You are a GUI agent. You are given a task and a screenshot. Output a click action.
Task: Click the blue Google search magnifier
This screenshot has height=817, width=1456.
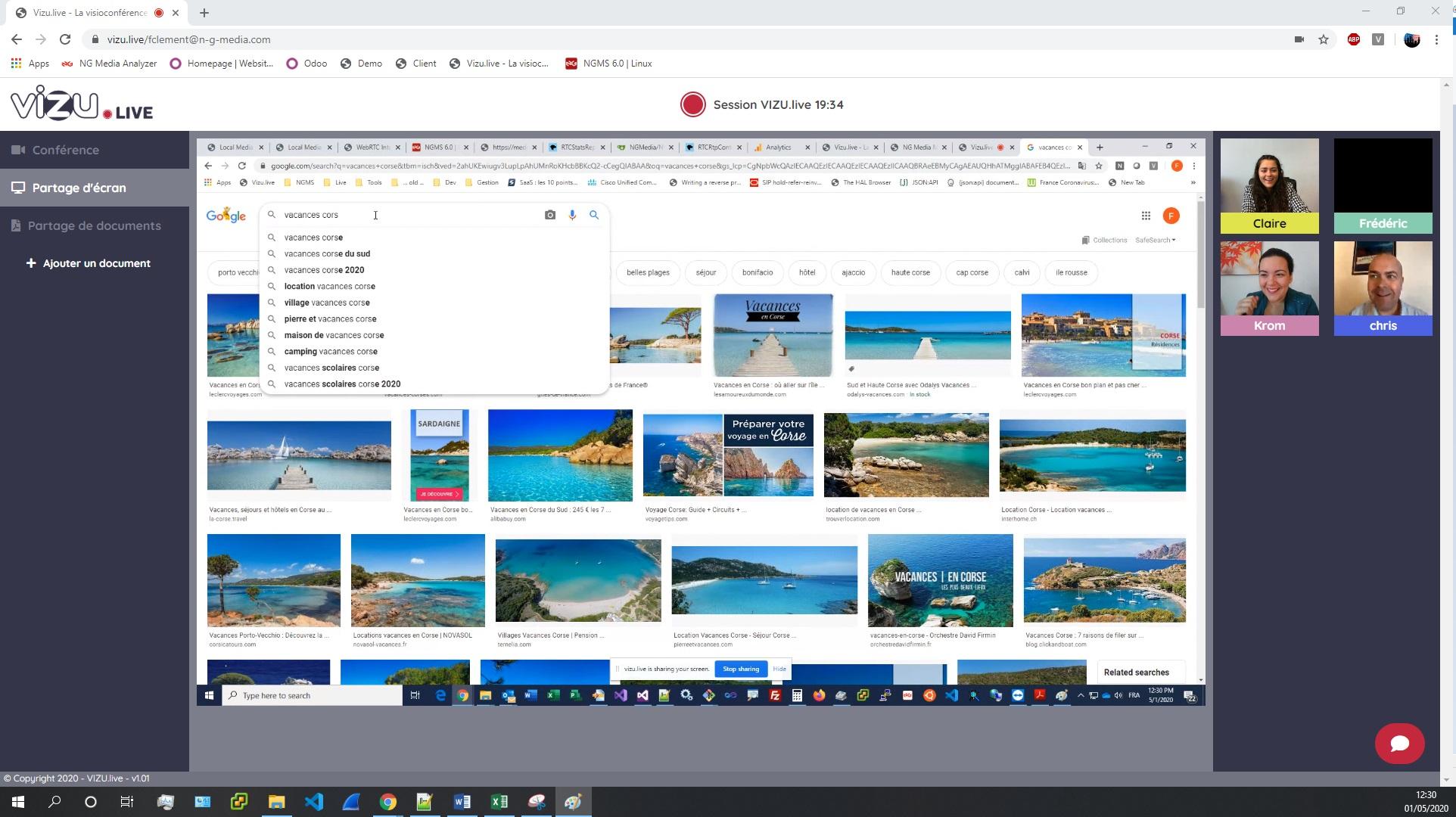point(594,215)
